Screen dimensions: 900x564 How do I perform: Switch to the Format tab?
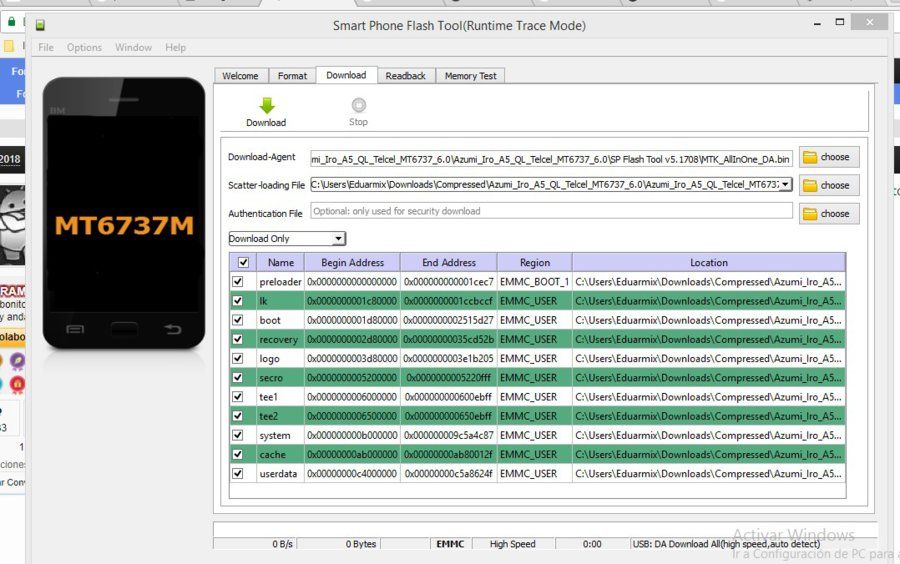pyautogui.click(x=292, y=76)
